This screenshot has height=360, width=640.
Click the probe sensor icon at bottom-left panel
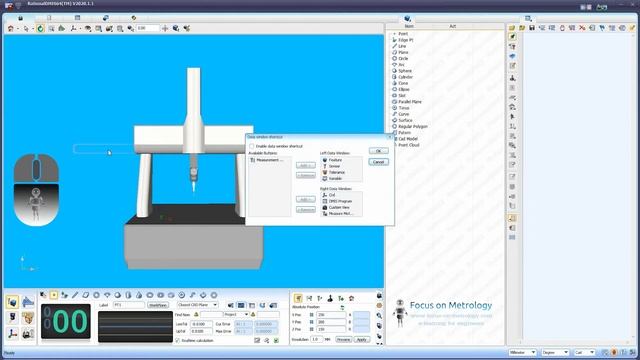pos(12,318)
